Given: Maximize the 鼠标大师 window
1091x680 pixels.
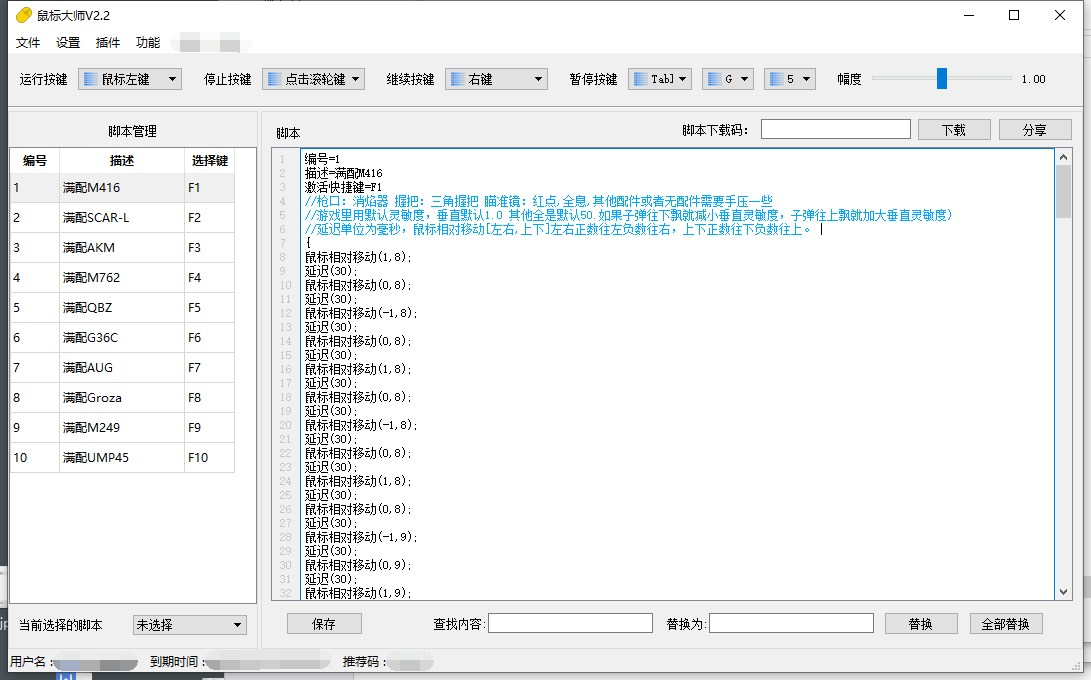Looking at the screenshot, I should tap(1014, 15).
